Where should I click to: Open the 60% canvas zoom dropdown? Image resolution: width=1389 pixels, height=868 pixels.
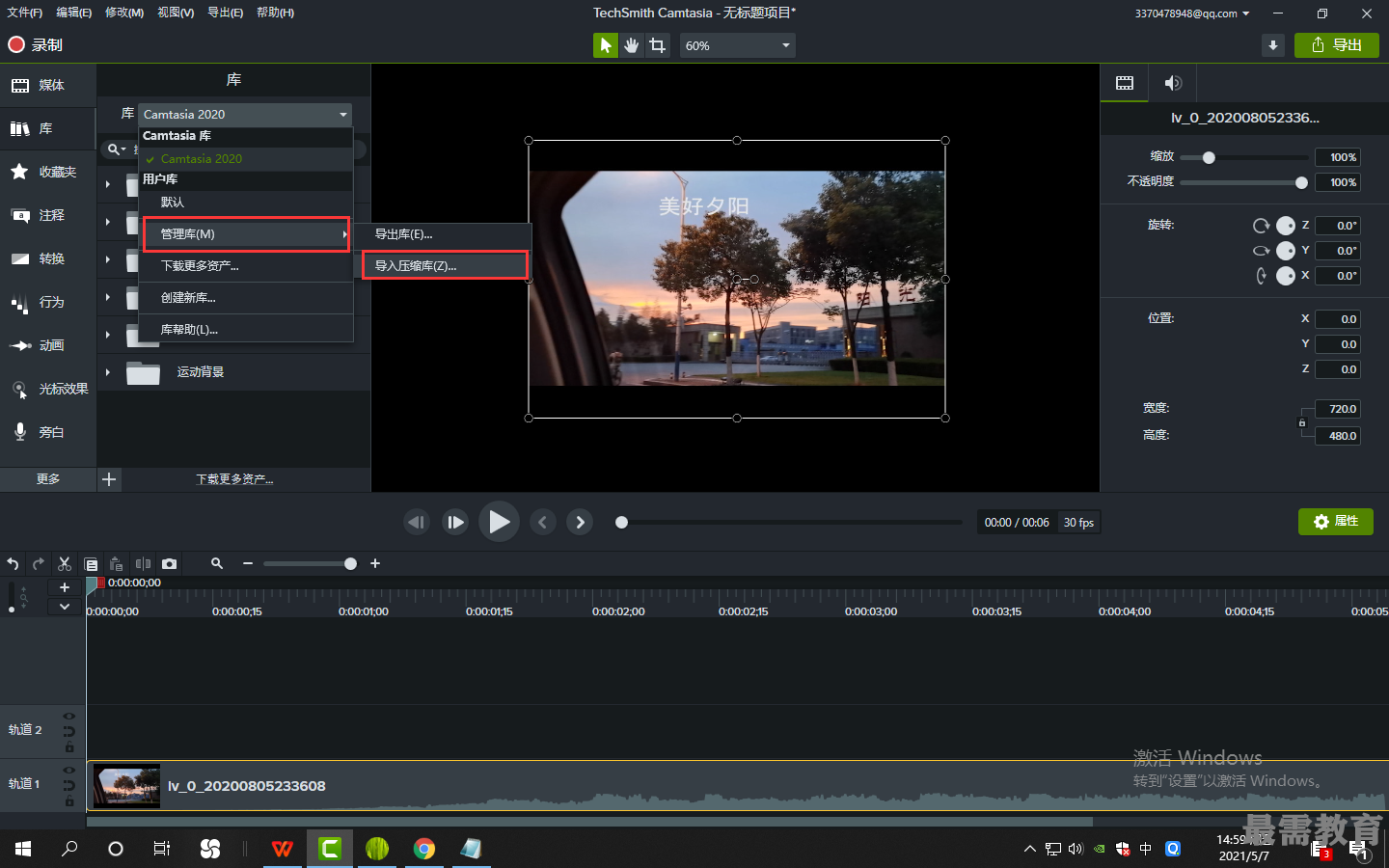click(738, 45)
